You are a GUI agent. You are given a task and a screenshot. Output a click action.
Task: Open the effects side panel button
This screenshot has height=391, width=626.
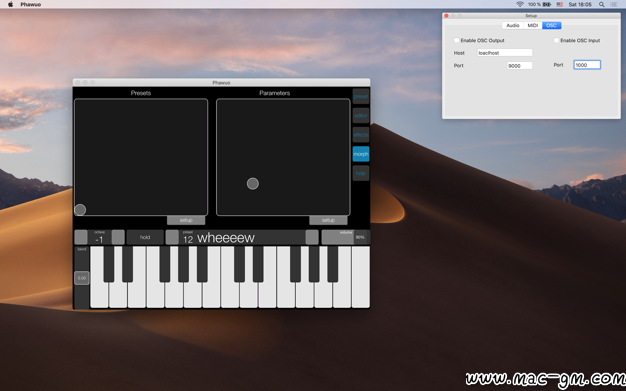tap(361, 135)
